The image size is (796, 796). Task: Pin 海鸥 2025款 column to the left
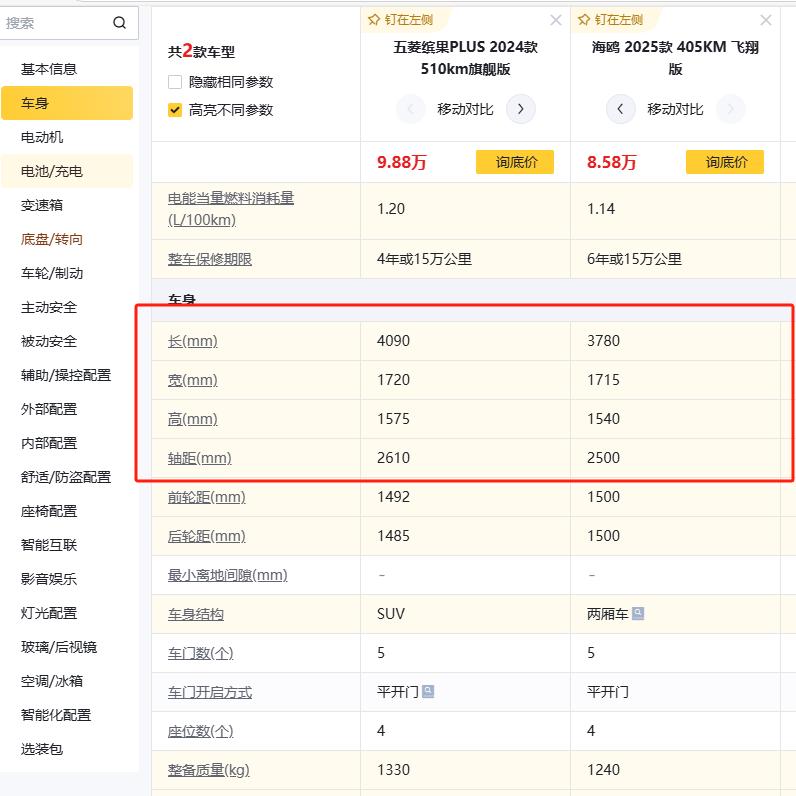614,19
